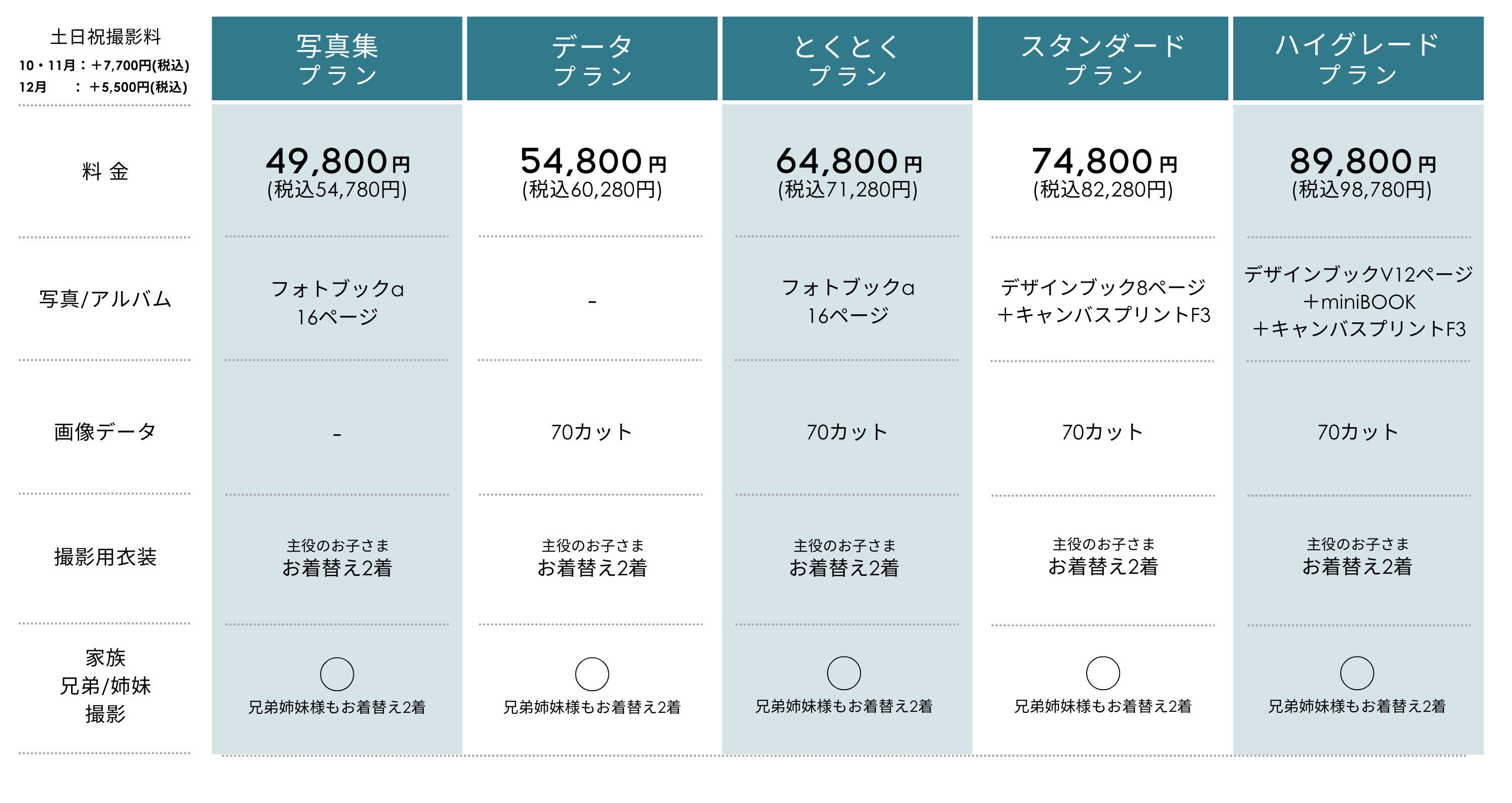Click the circle icon under 写真集プラン

click(337, 674)
